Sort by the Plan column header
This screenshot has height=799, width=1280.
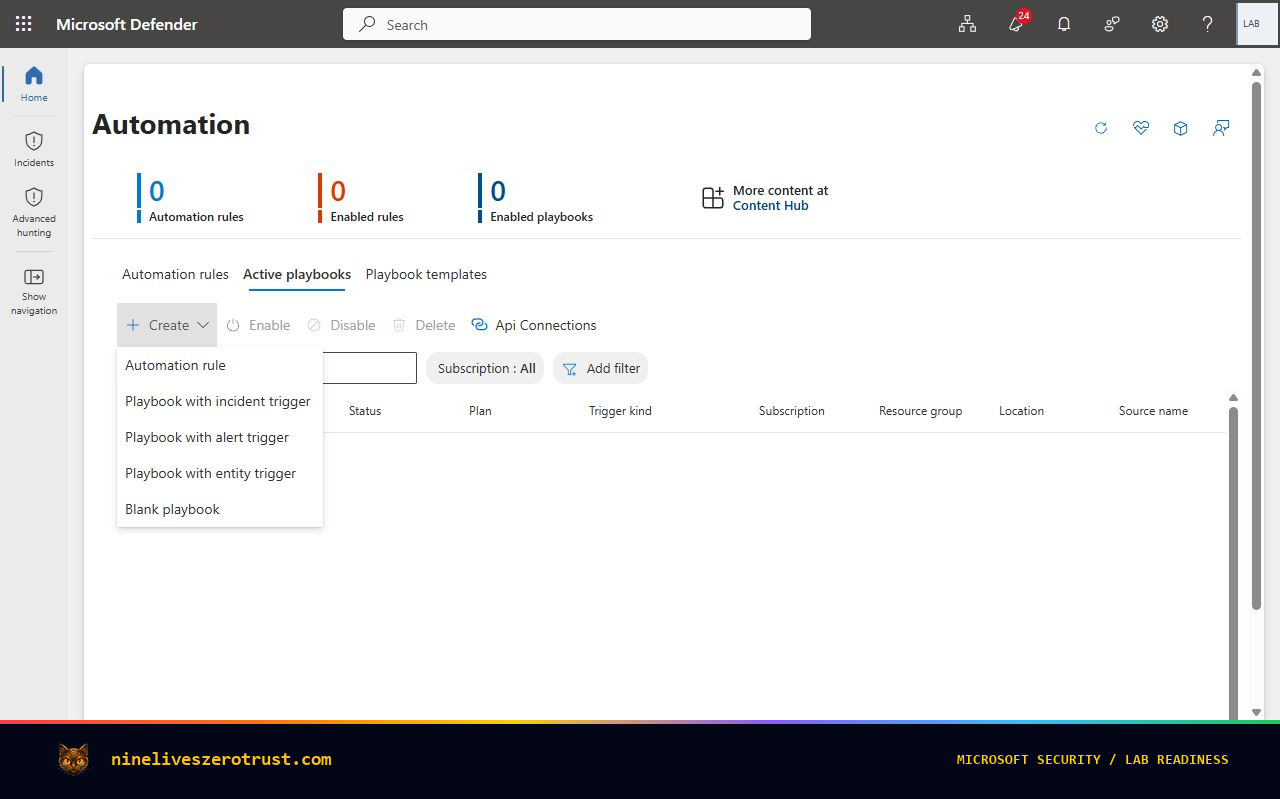(480, 411)
